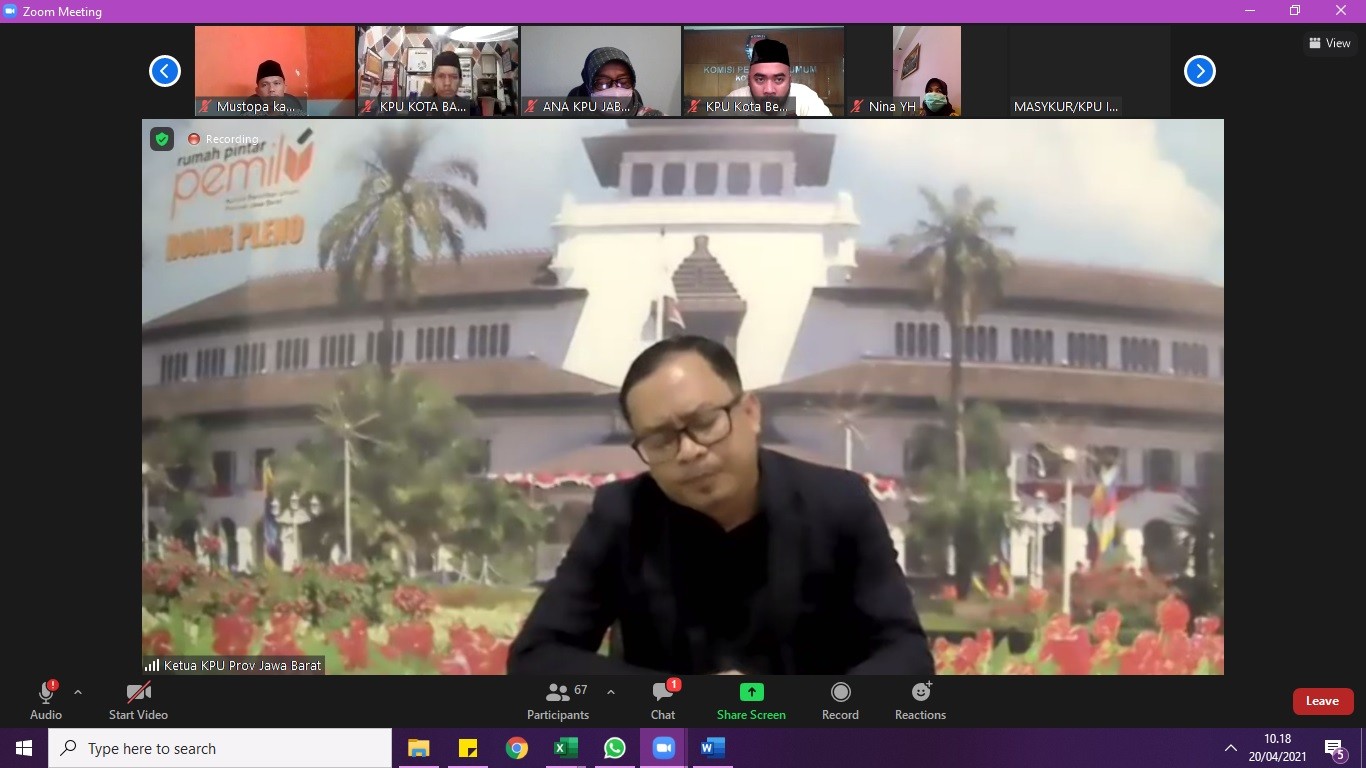Open WhatsApp from the taskbar
This screenshot has width=1366, height=768.
coord(615,748)
